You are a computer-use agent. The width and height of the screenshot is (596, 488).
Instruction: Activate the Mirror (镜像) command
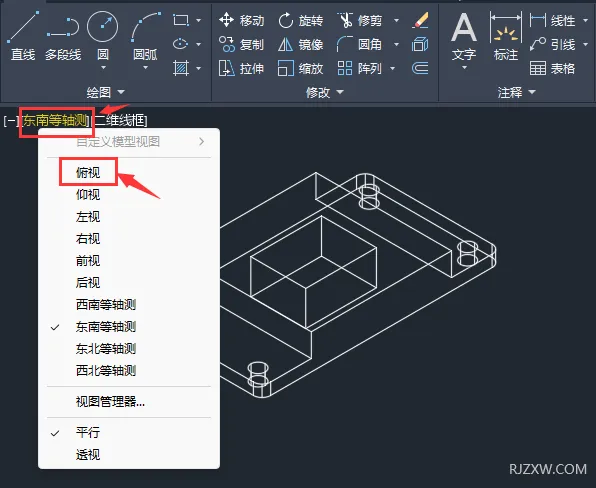tap(300, 44)
